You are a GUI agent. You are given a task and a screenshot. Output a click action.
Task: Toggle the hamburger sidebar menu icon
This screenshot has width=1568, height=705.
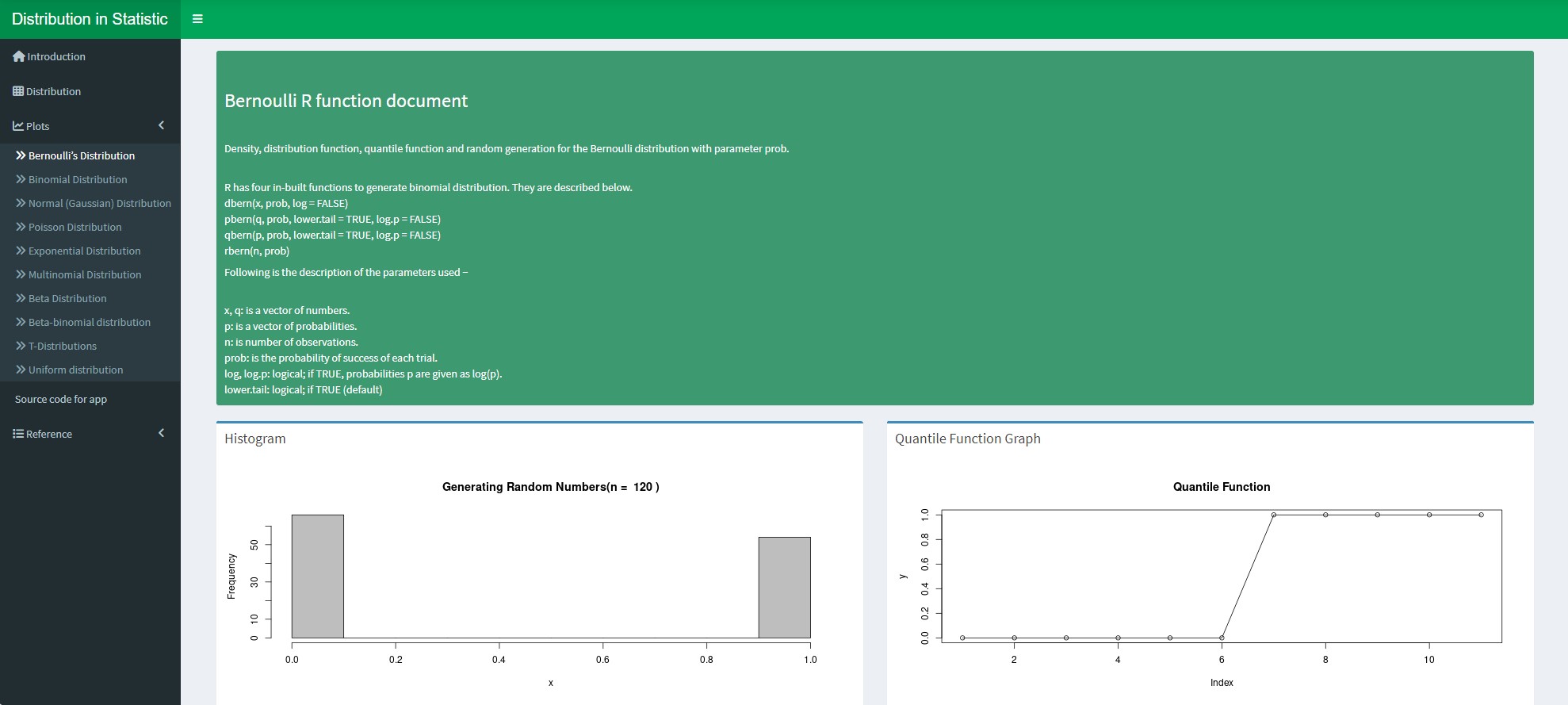tap(197, 19)
